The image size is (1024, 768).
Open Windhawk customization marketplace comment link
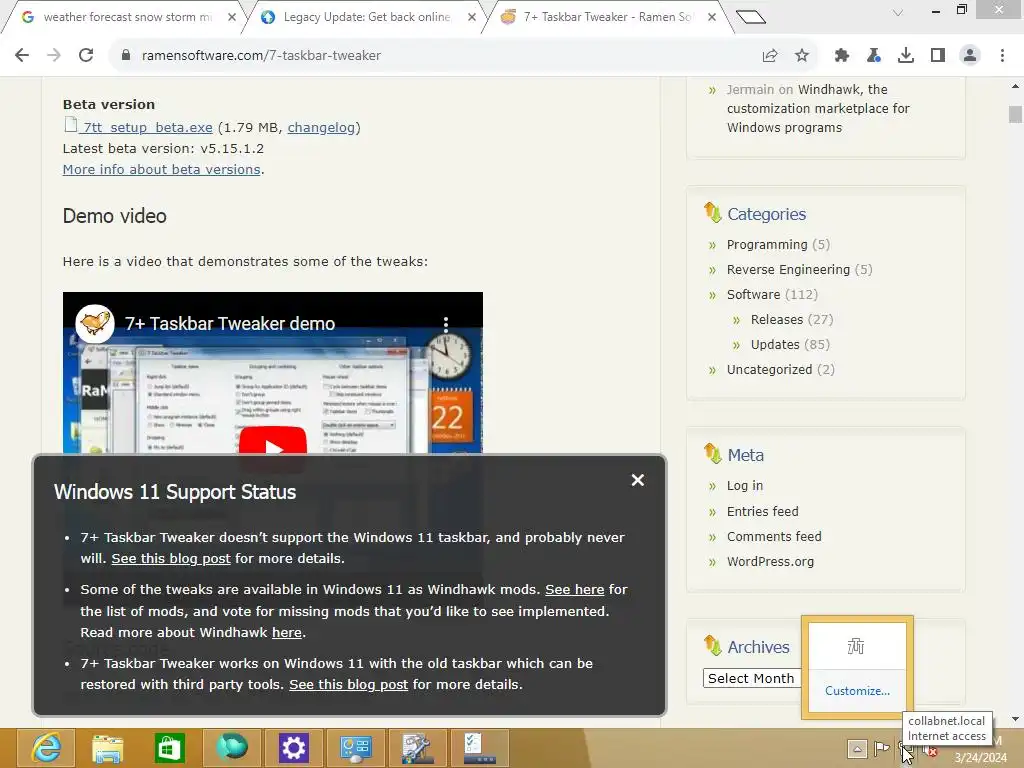click(818, 108)
